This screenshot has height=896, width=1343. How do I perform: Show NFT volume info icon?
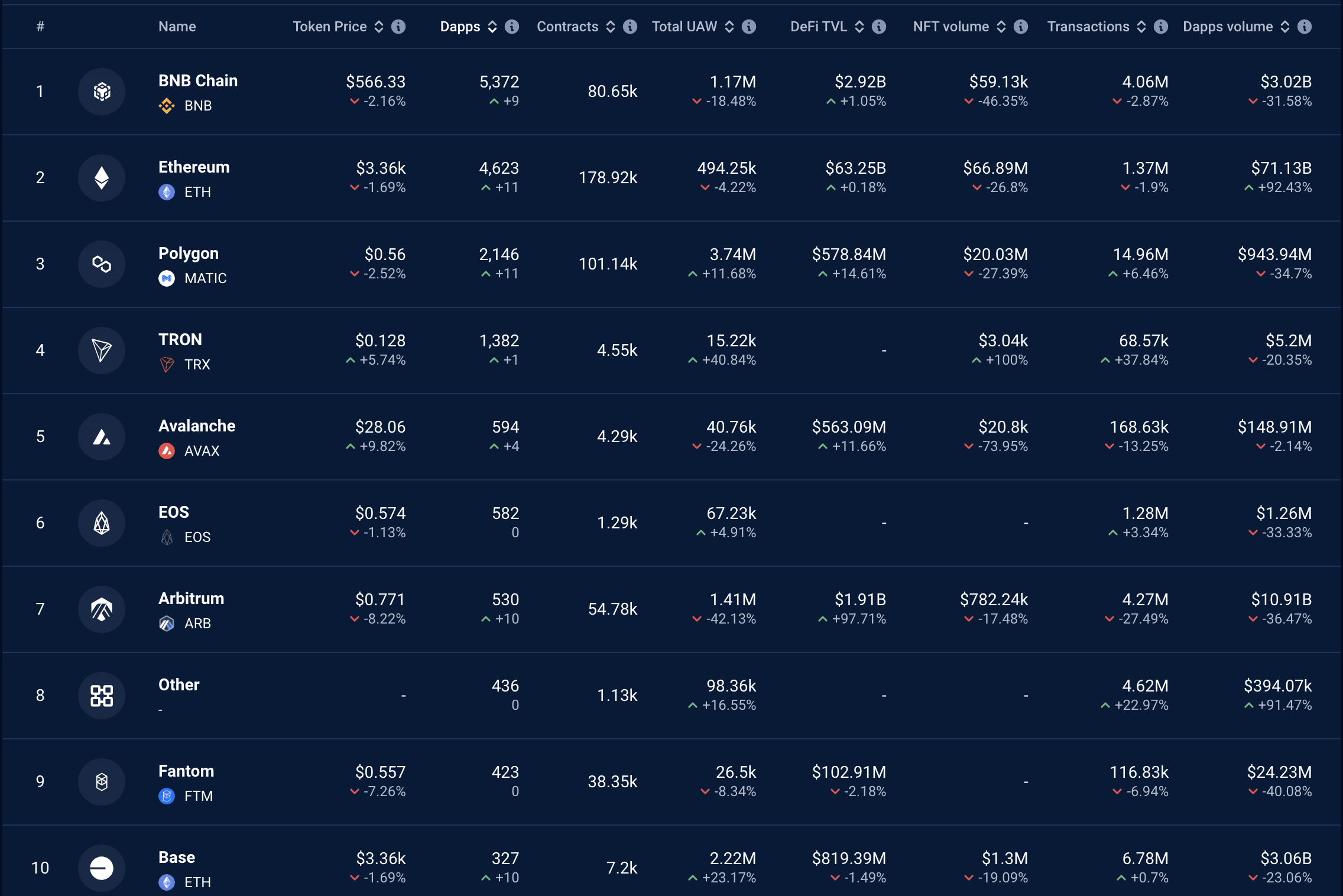[1021, 27]
